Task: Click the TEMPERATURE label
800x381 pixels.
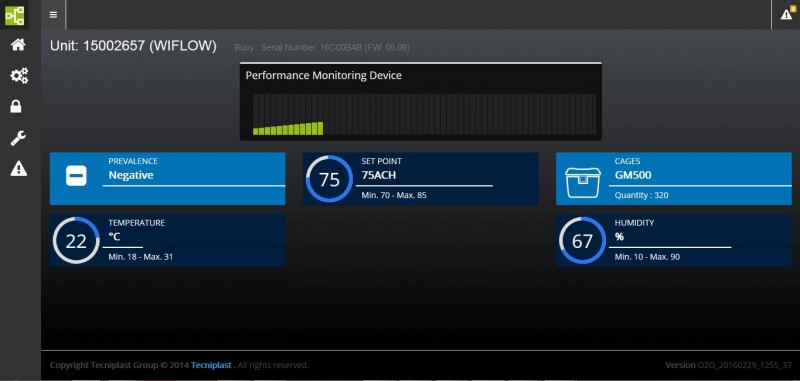Action: [x=136, y=223]
